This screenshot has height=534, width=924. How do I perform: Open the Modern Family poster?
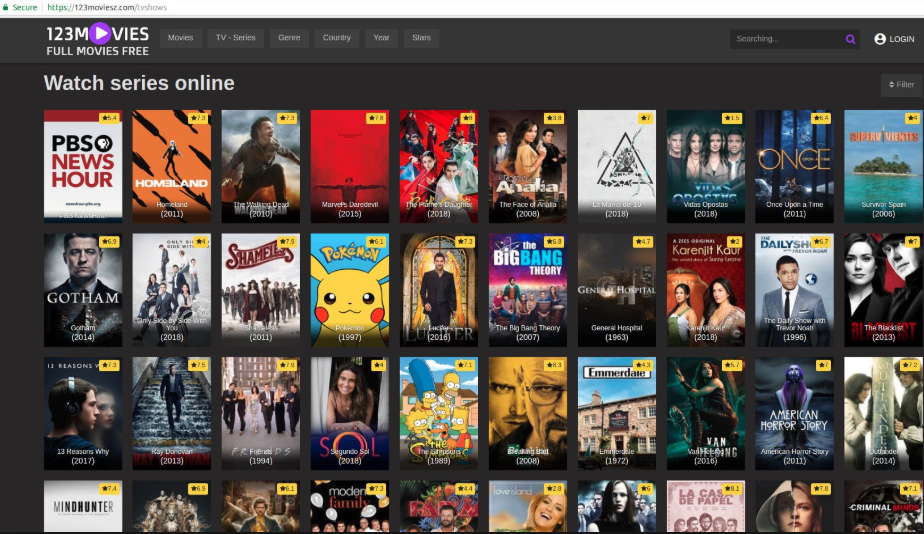click(x=349, y=506)
